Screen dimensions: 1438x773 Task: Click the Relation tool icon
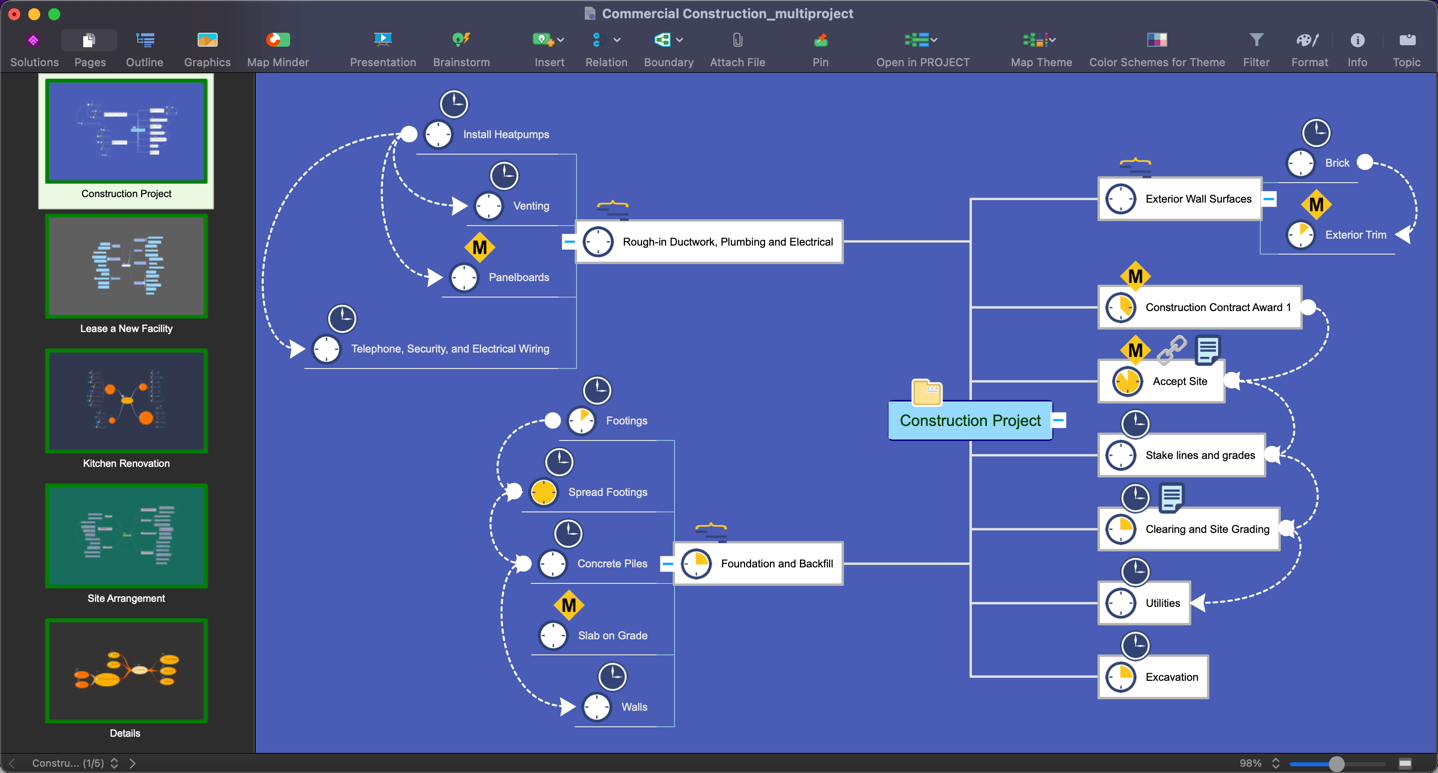[x=597, y=40]
